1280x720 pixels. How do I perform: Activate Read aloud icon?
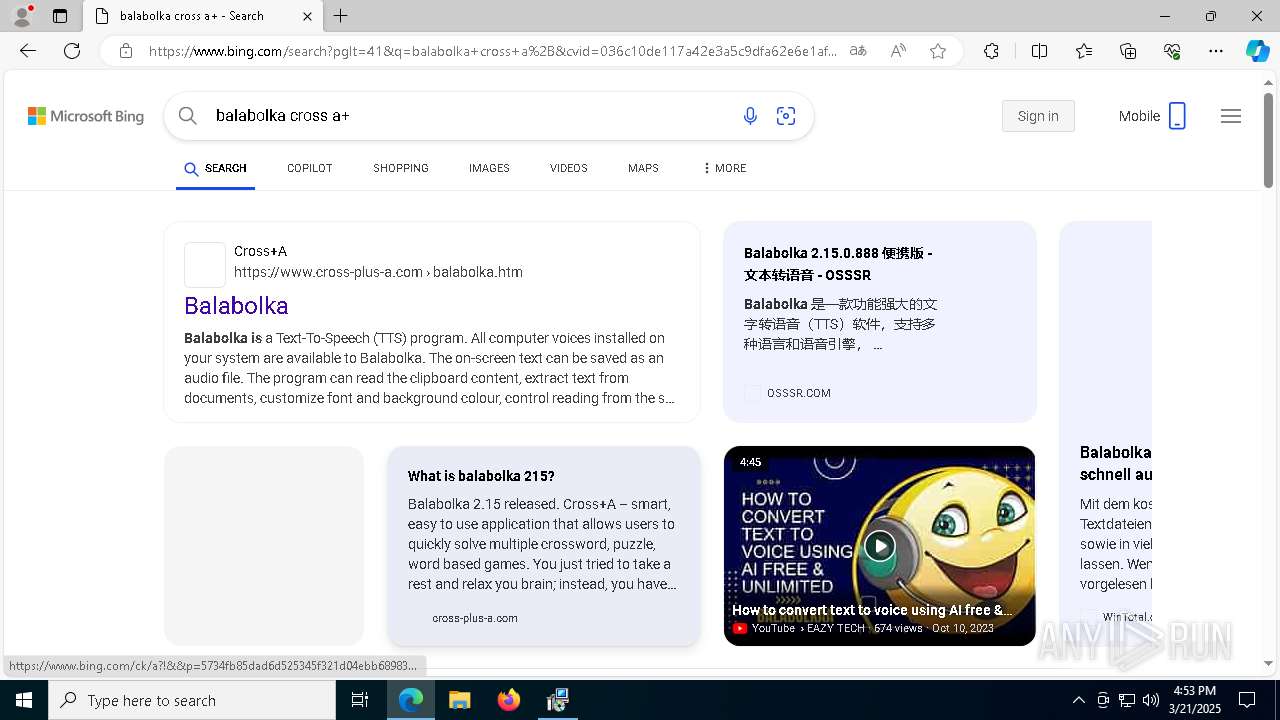[898, 51]
